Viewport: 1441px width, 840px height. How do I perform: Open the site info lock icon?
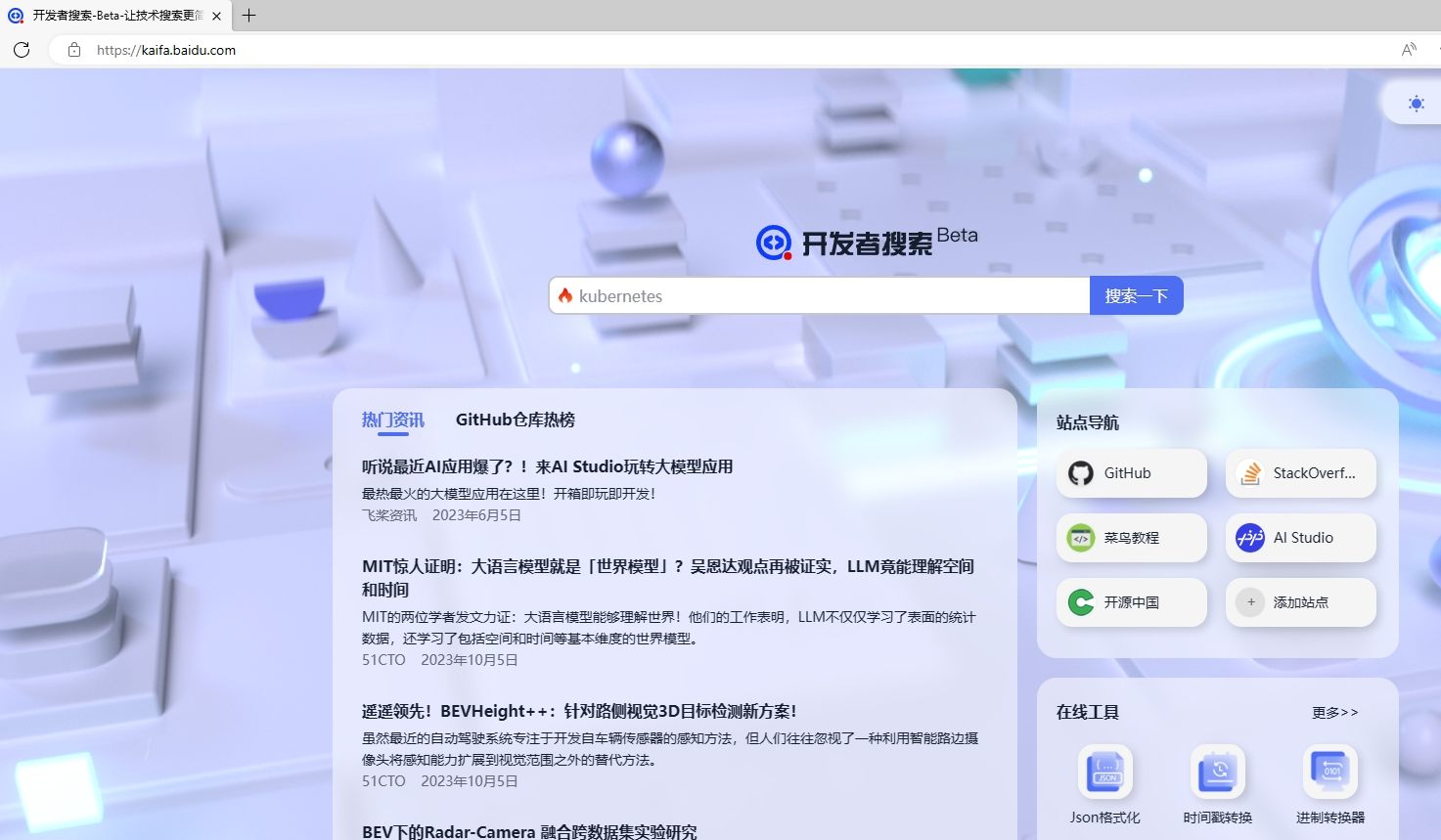pyautogui.click(x=74, y=50)
